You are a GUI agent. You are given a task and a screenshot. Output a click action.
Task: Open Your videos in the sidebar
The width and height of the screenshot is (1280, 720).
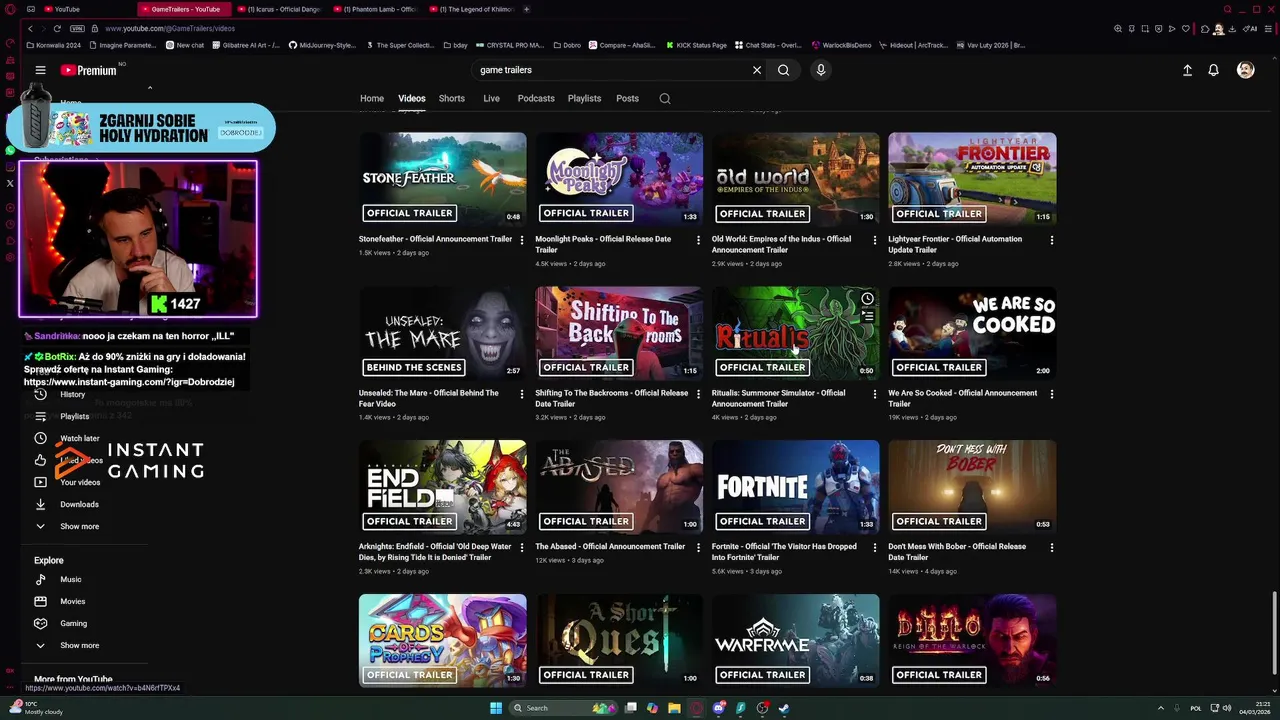pyautogui.click(x=80, y=482)
